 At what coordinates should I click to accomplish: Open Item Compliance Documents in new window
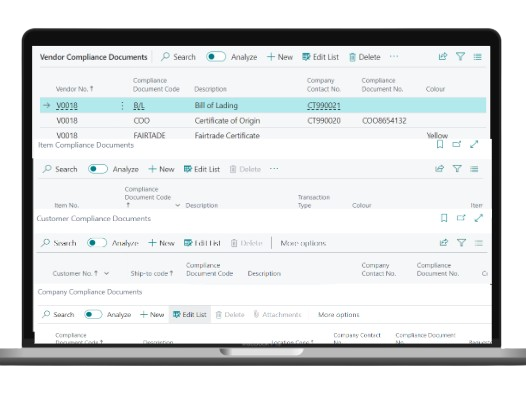[457, 145]
